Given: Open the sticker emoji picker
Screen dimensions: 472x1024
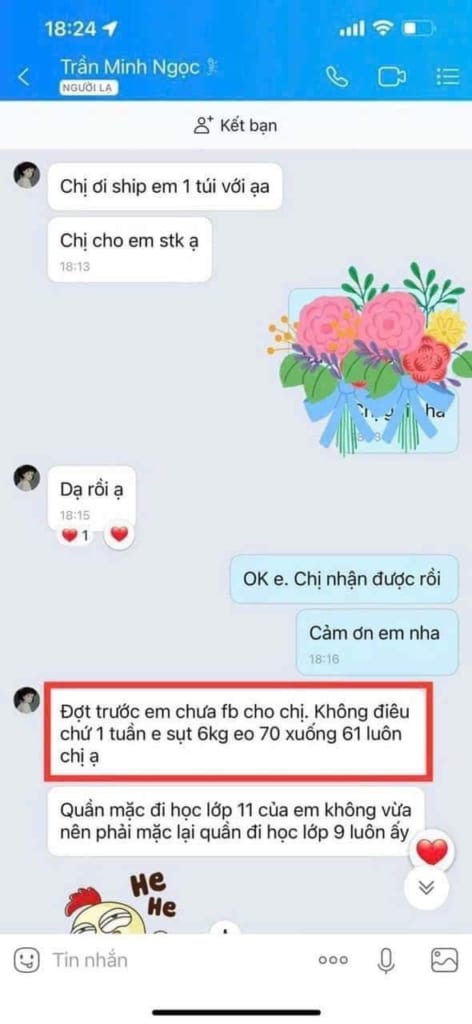Looking at the screenshot, I should point(25,960).
